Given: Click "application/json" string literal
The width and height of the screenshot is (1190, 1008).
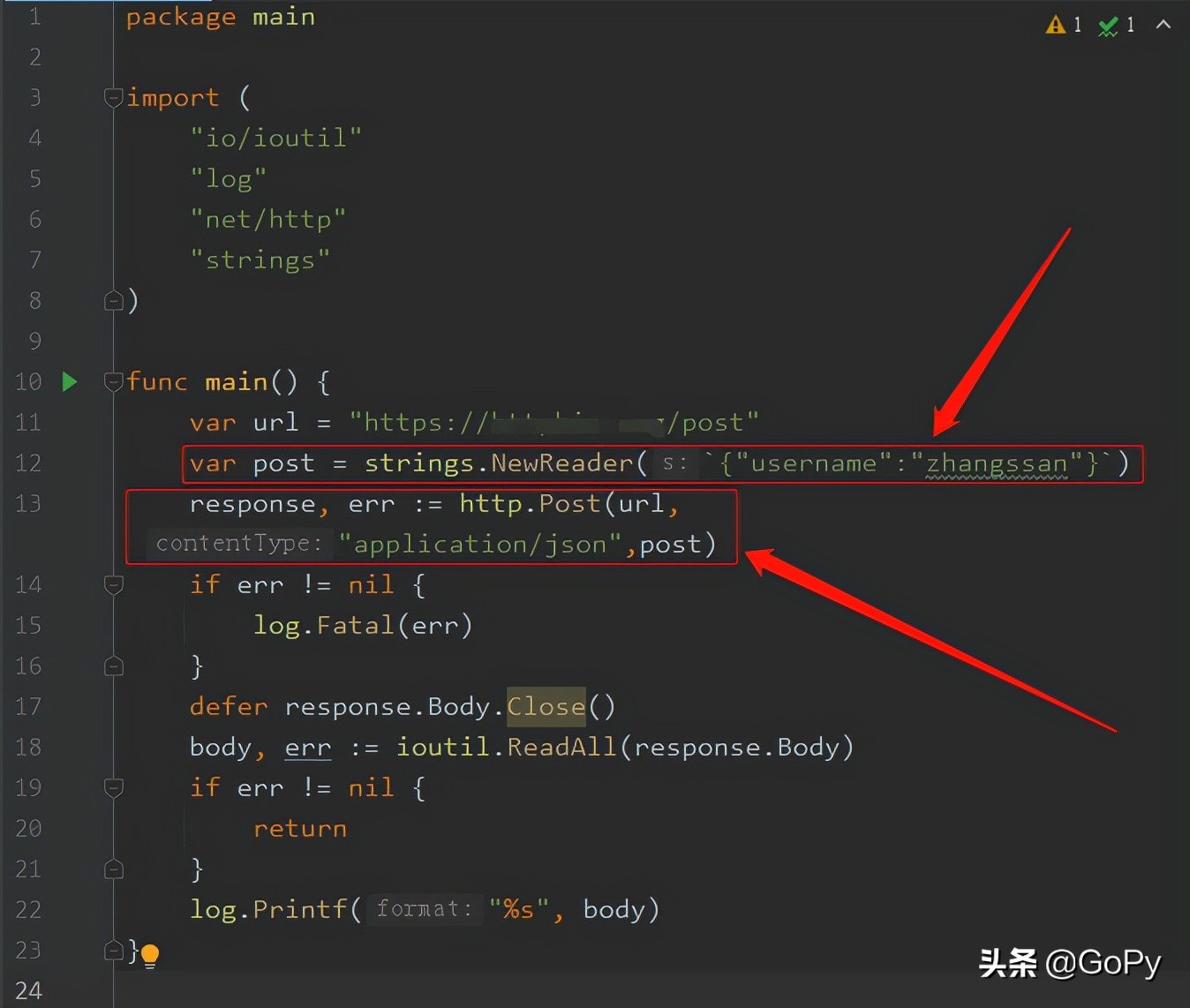Looking at the screenshot, I should pos(481,545).
